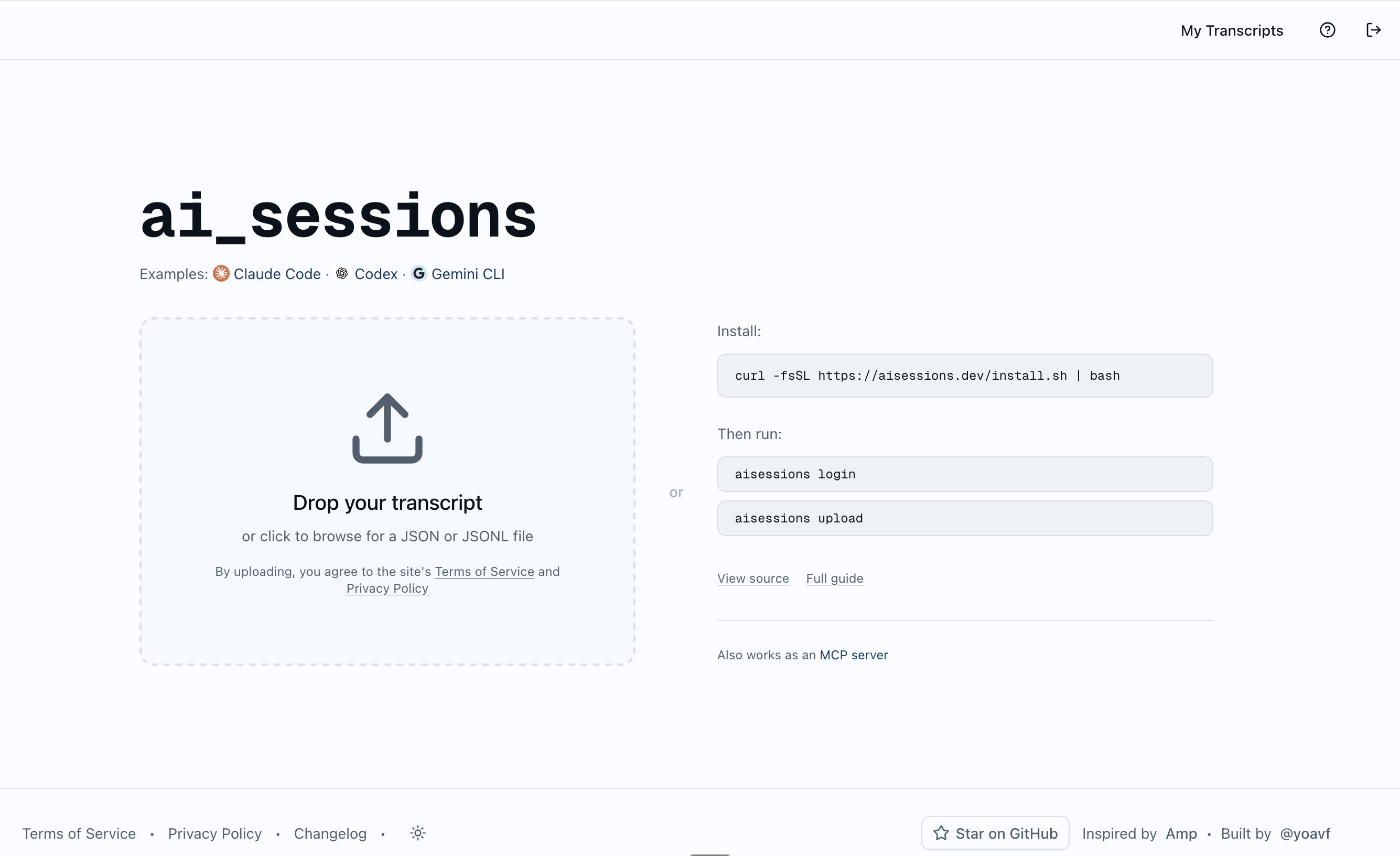
Task: Open View source
Action: pyautogui.click(x=752, y=578)
